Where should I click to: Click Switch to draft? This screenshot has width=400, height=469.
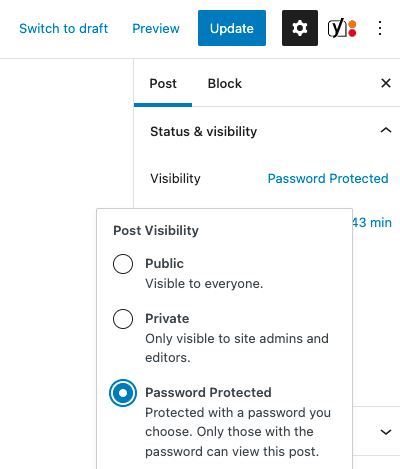pyautogui.click(x=64, y=29)
